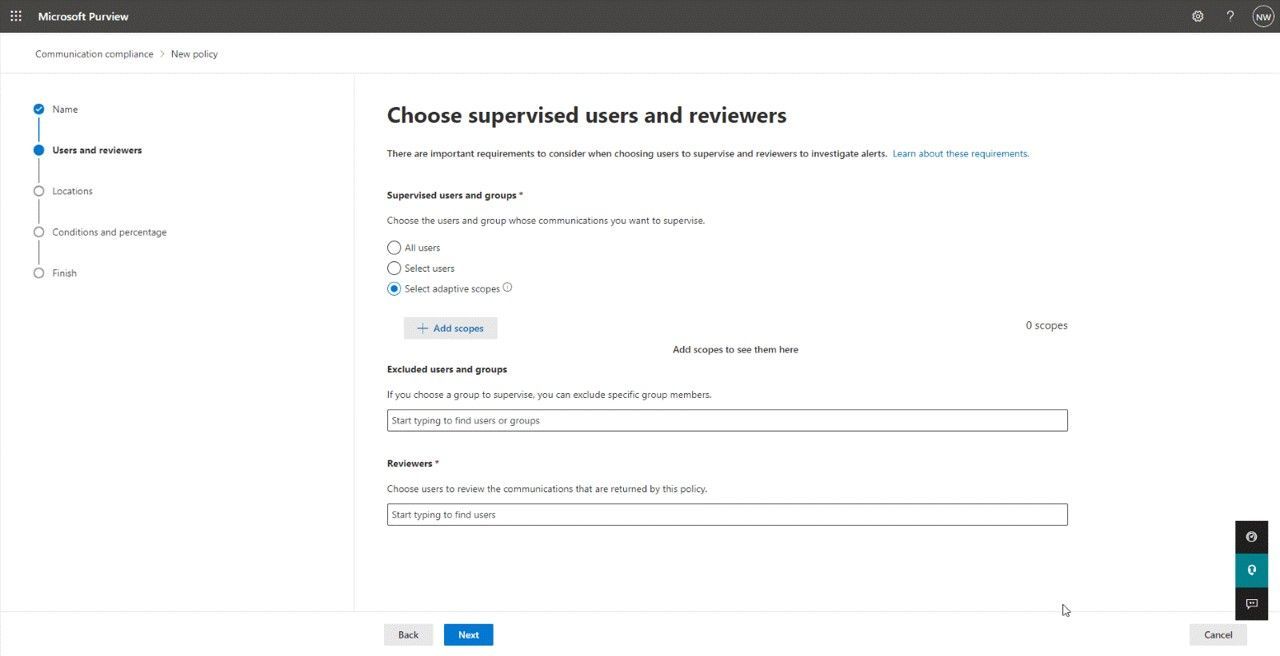Screen dimensions: 1280x656
Task: Open the Settings gear
Action: pyautogui.click(x=1198, y=16)
